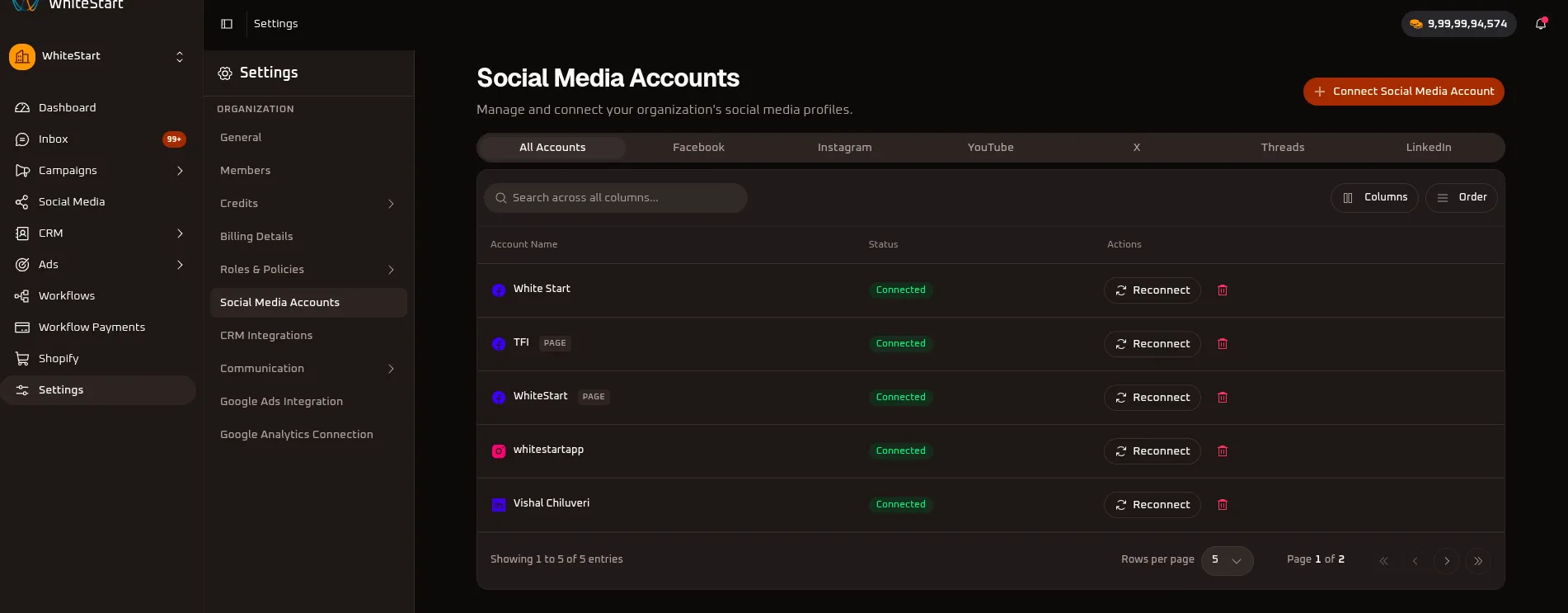Expand Roles & Policies submenu
This screenshot has height=613, width=1568.
click(391, 270)
